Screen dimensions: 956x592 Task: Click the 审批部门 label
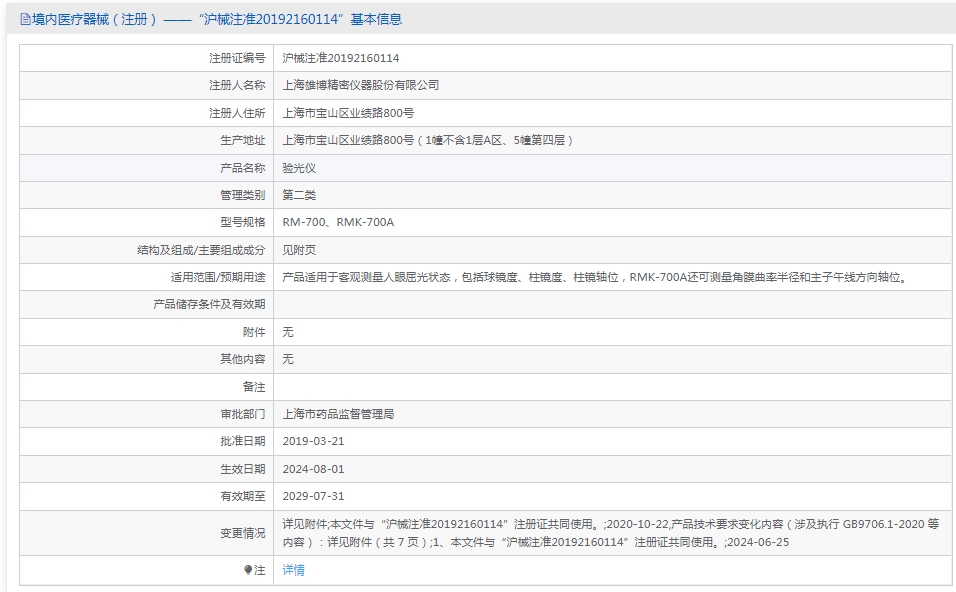[x=243, y=414]
